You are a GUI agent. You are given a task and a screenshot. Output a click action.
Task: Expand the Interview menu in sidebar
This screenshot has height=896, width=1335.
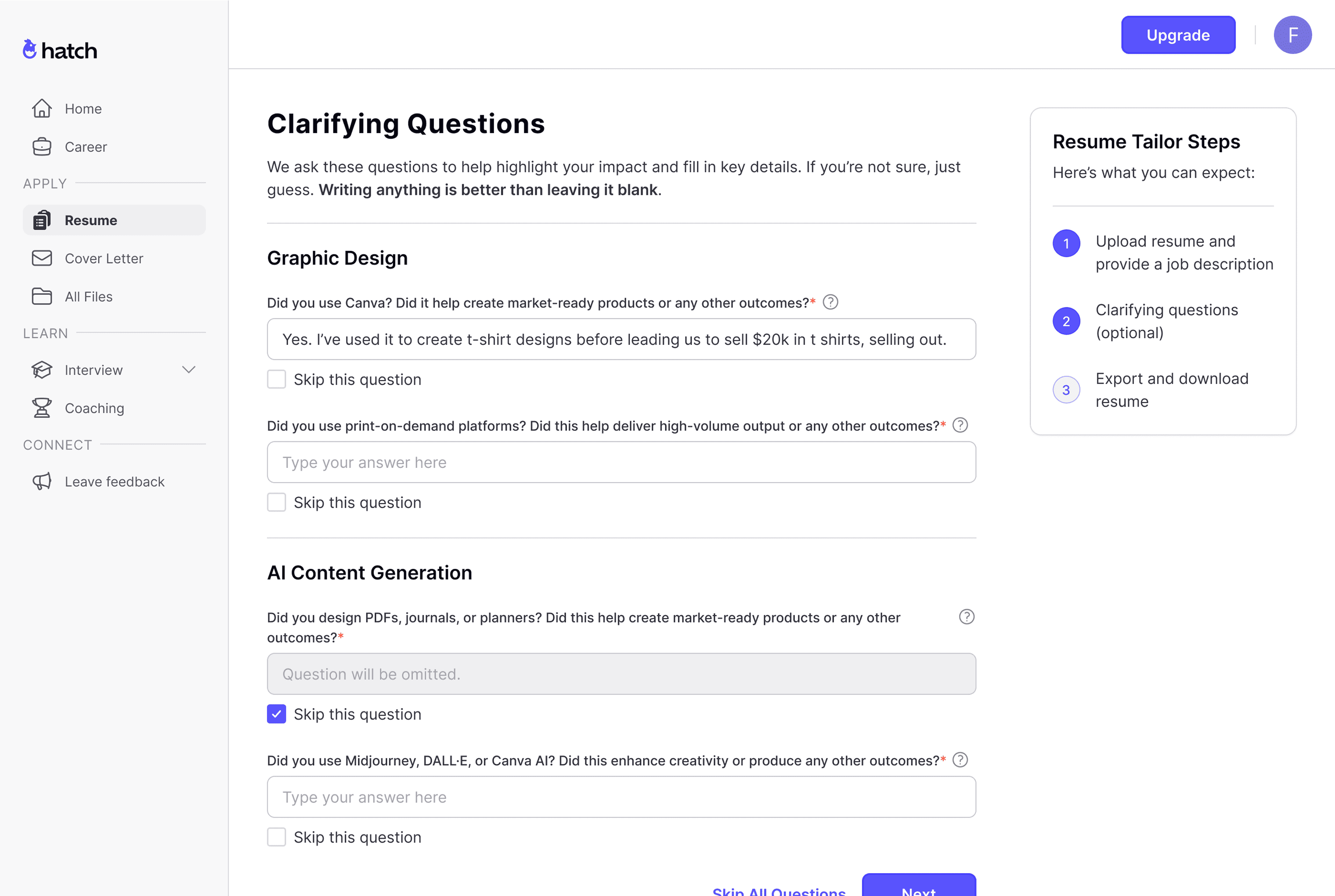point(189,370)
